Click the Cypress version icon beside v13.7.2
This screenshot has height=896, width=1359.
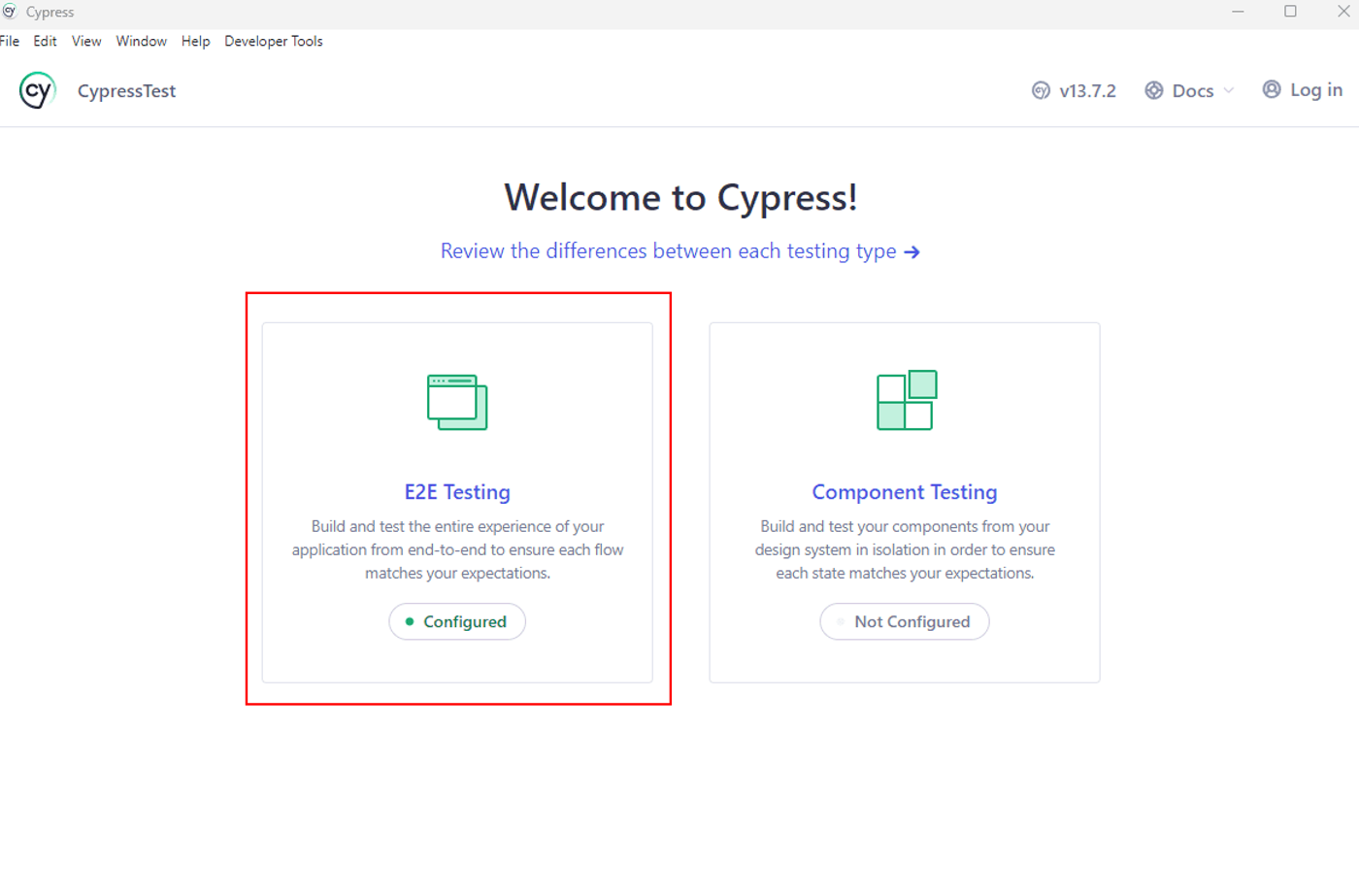(1041, 90)
